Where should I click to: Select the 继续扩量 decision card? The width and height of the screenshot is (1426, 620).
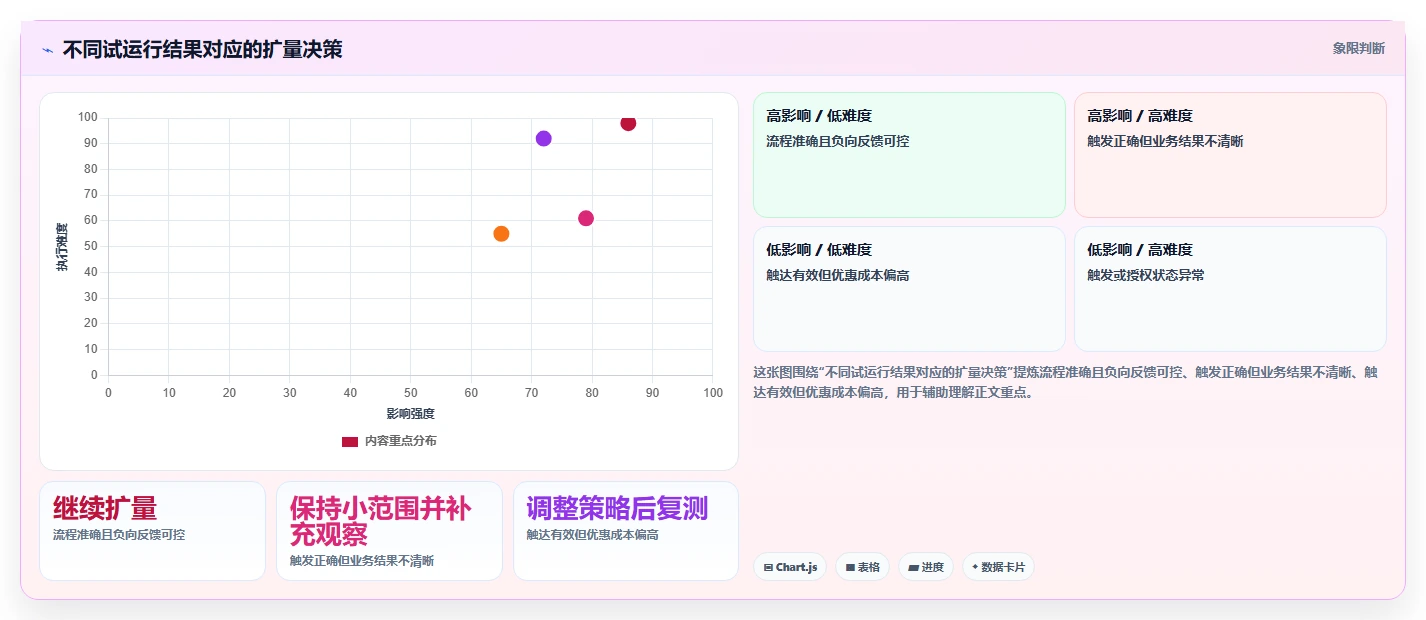[x=152, y=531]
